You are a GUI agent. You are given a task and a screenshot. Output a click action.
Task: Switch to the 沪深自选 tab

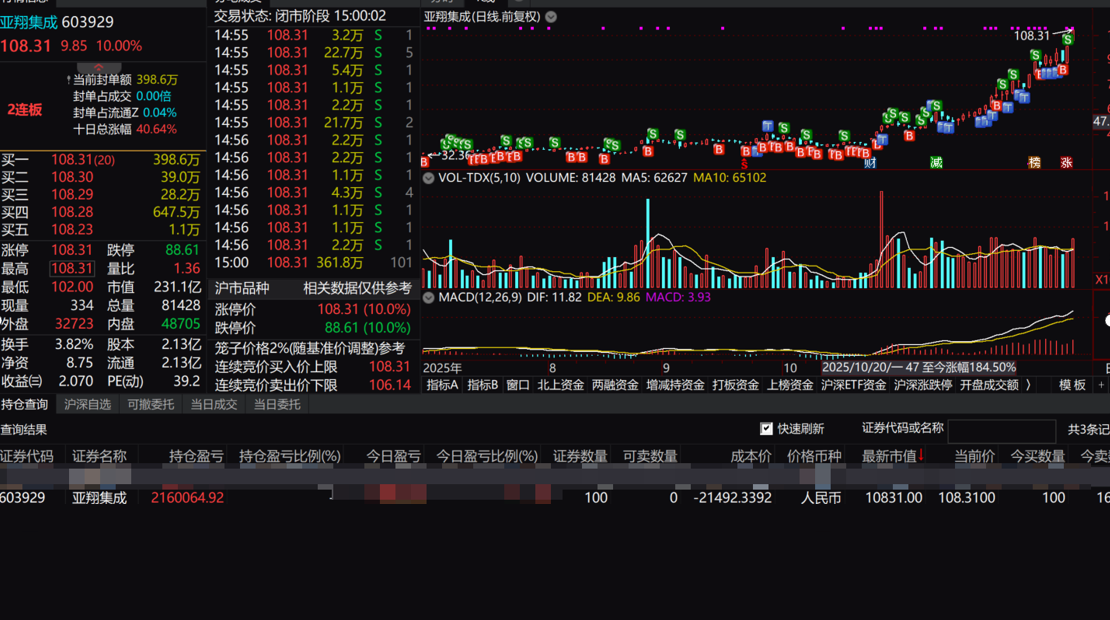click(x=88, y=405)
